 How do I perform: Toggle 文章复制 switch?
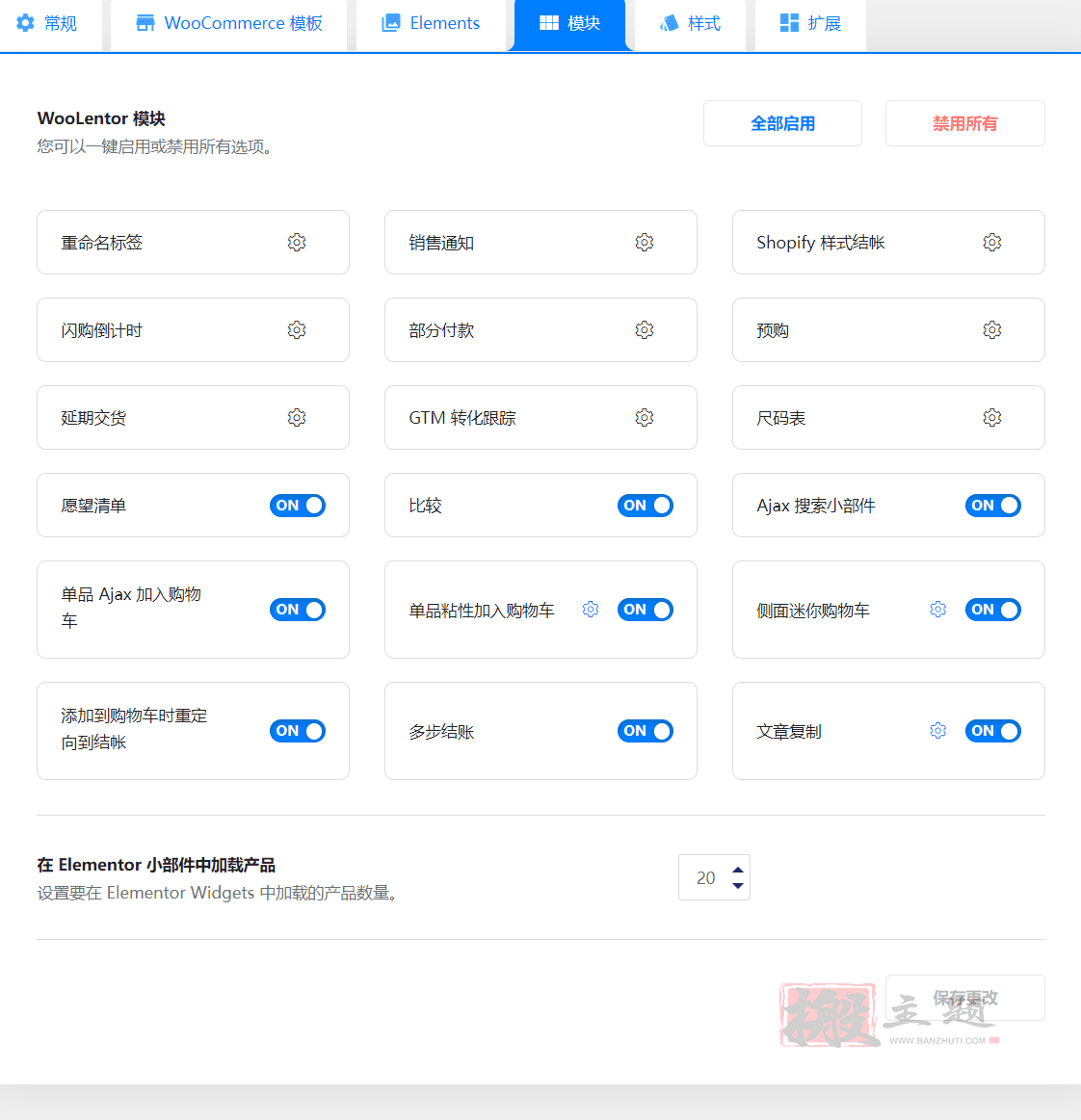[x=993, y=732]
